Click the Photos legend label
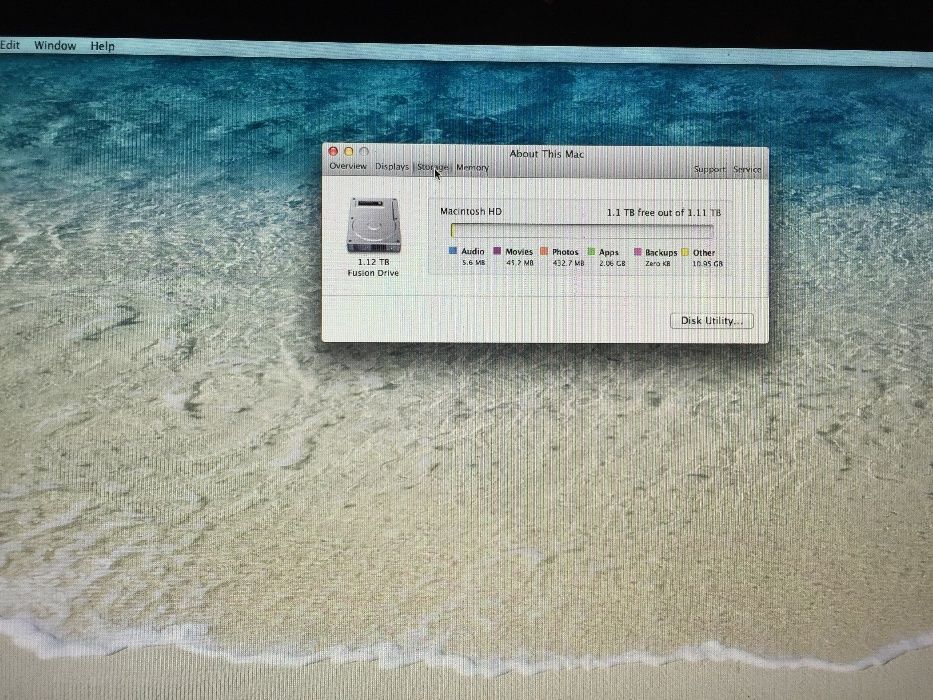This screenshot has height=700, width=933. [565, 252]
